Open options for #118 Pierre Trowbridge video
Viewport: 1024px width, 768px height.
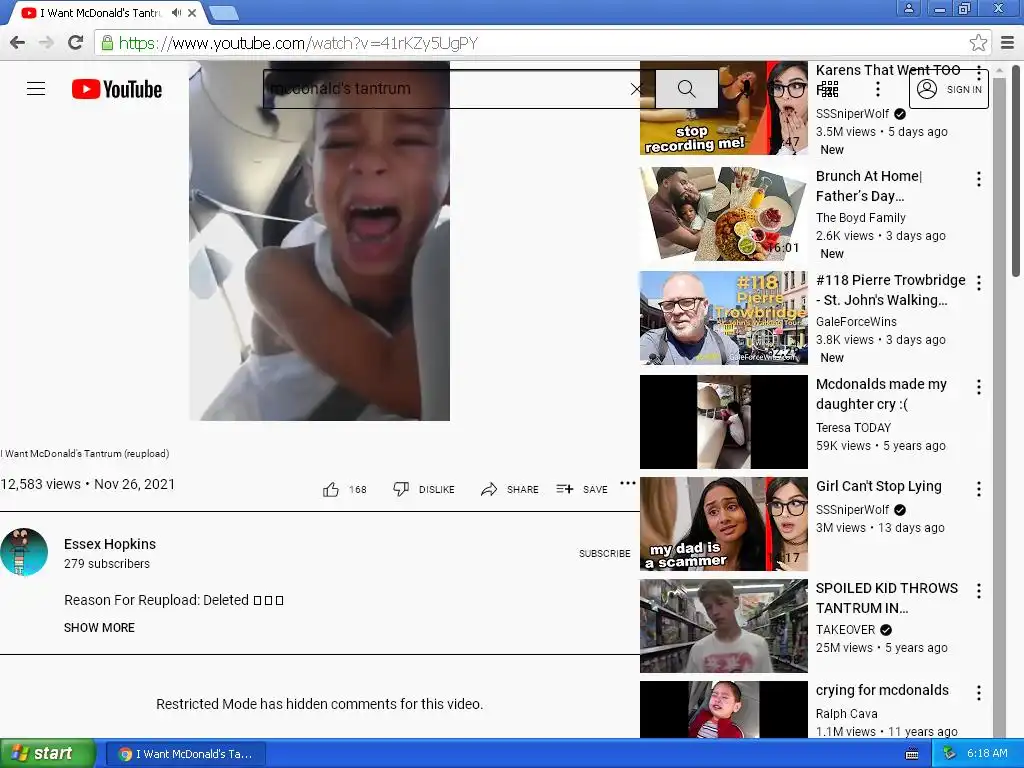point(978,283)
